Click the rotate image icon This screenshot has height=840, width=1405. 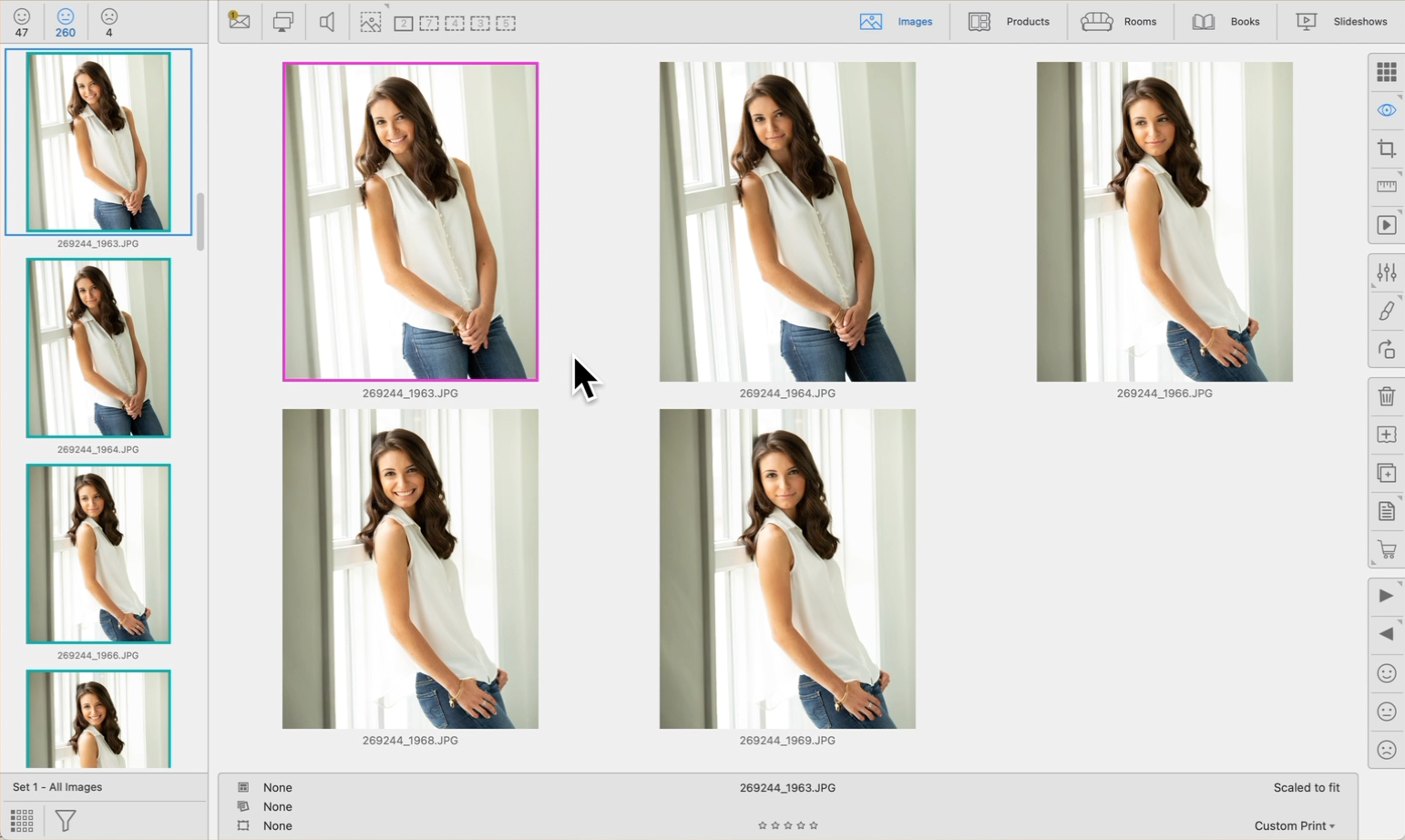coord(1386,350)
